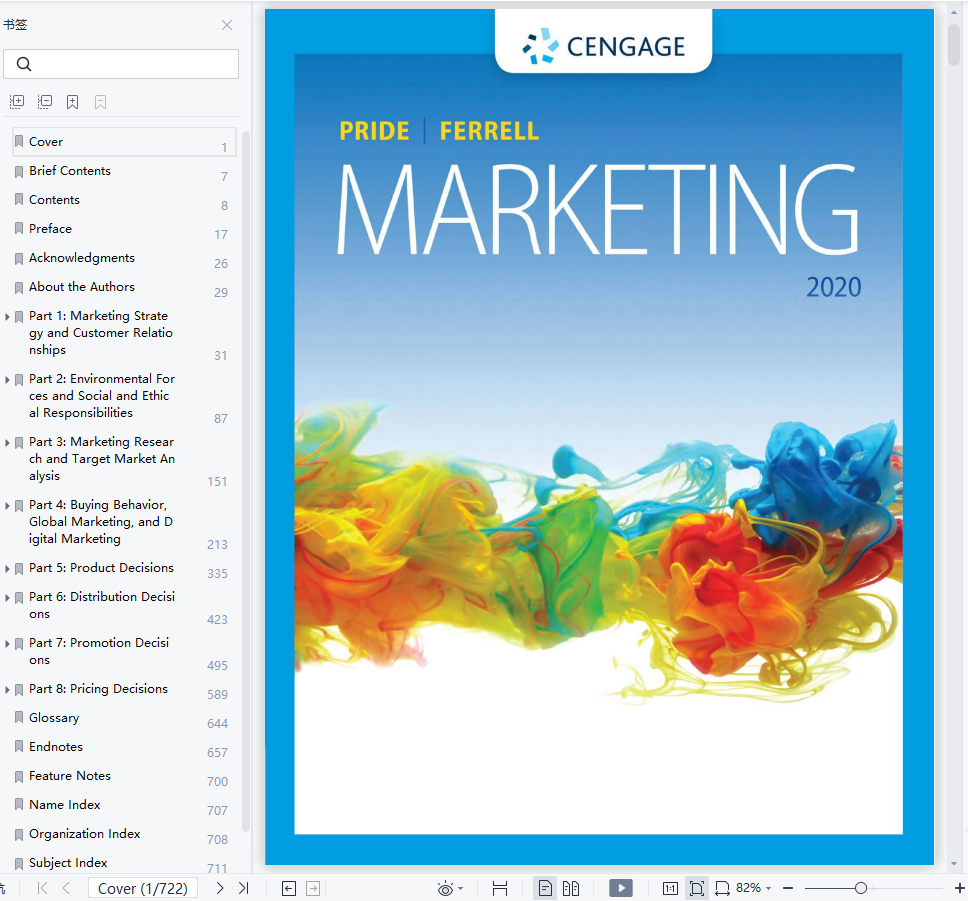Click the rotate page icon
Viewport: 968px width, 901px height.
click(722, 889)
